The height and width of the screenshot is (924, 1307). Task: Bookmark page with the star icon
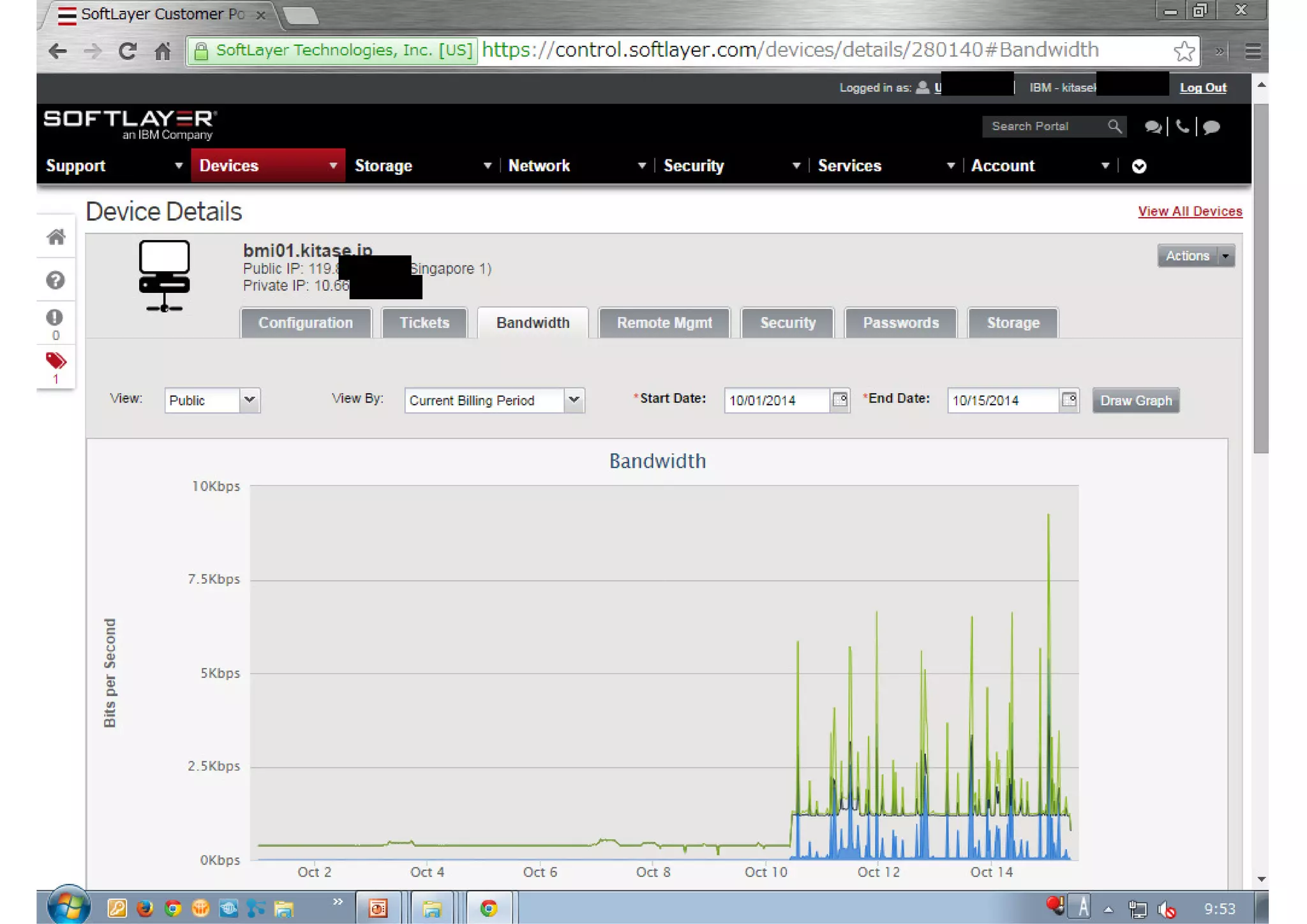(1184, 51)
